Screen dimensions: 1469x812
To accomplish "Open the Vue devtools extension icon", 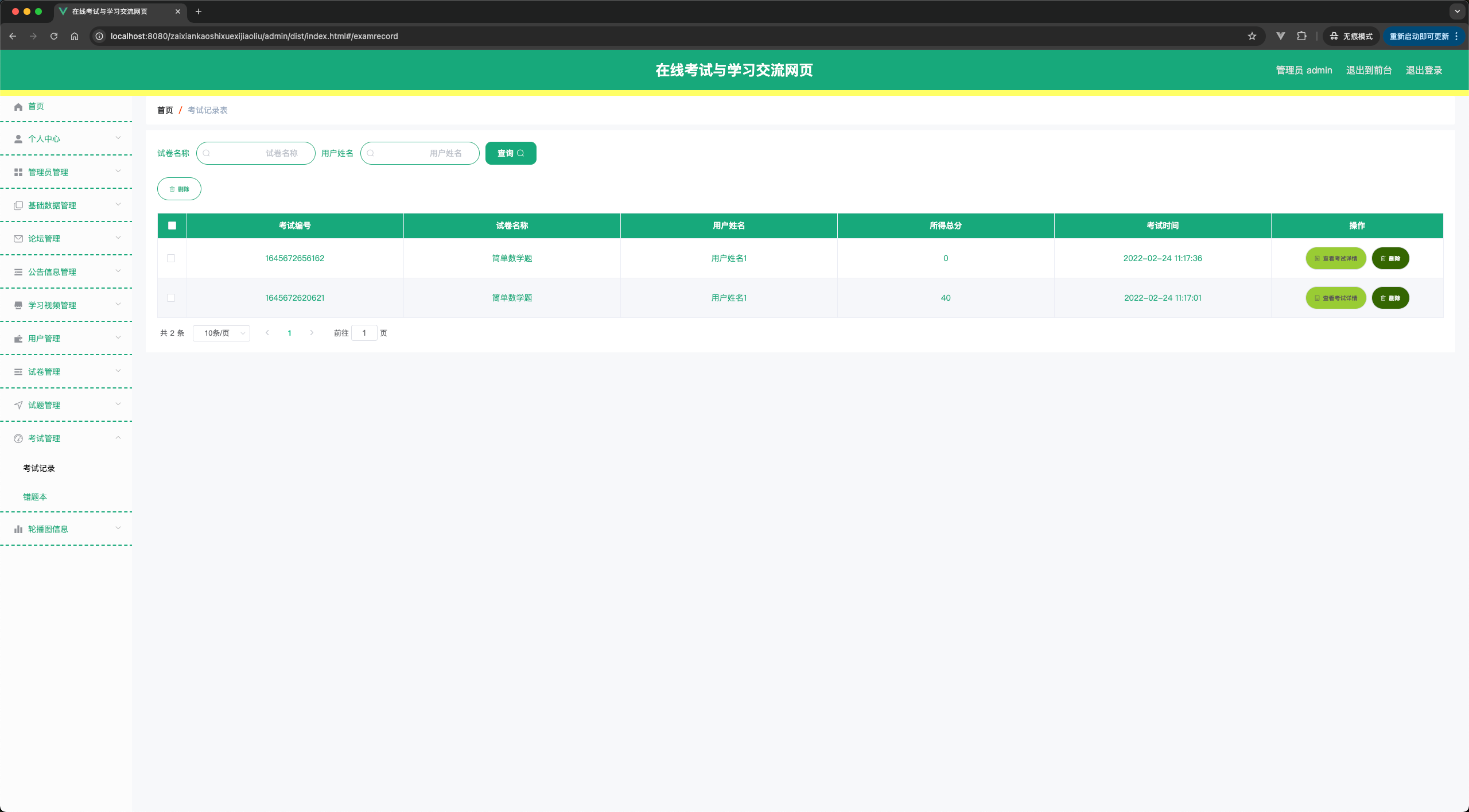I will 1280,36.
